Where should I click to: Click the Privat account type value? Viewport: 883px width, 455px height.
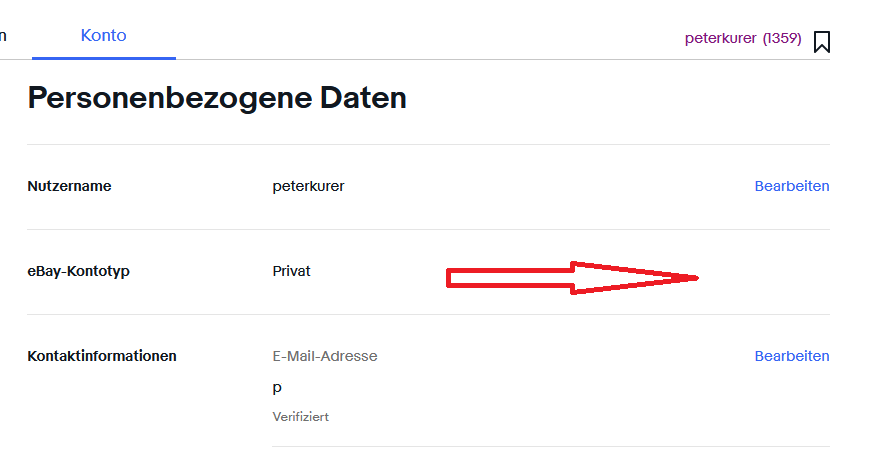click(x=291, y=271)
